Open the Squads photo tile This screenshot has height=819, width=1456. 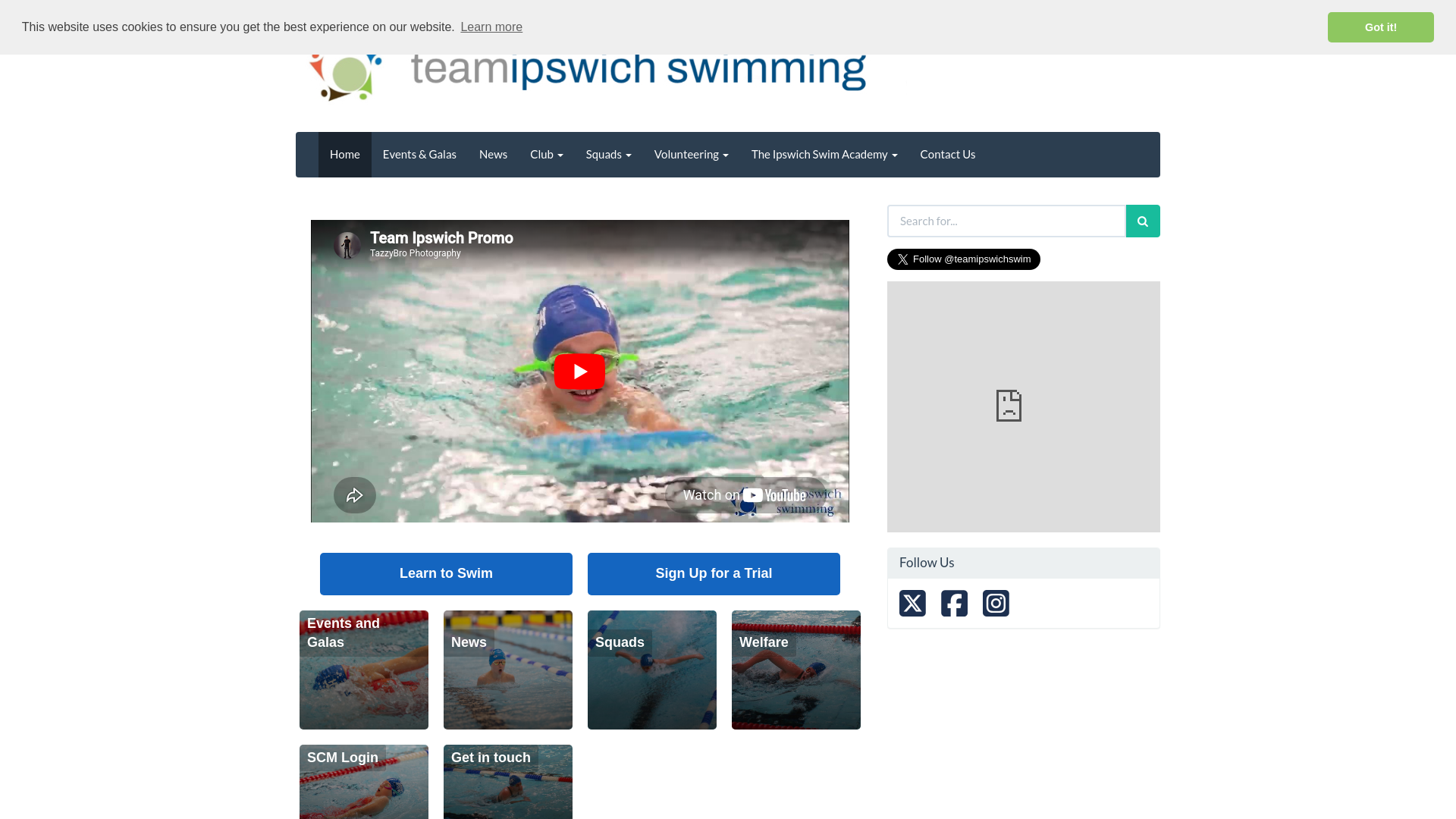point(652,670)
